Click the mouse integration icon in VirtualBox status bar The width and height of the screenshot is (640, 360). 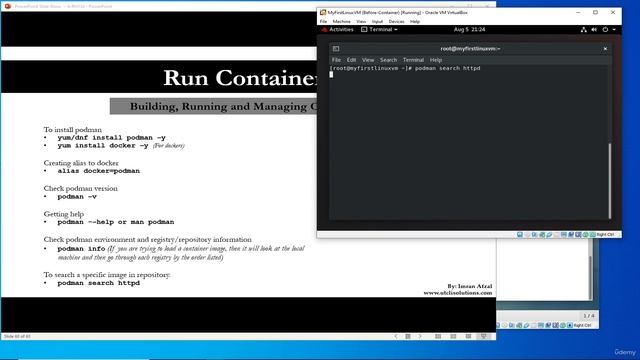(x=585, y=235)
